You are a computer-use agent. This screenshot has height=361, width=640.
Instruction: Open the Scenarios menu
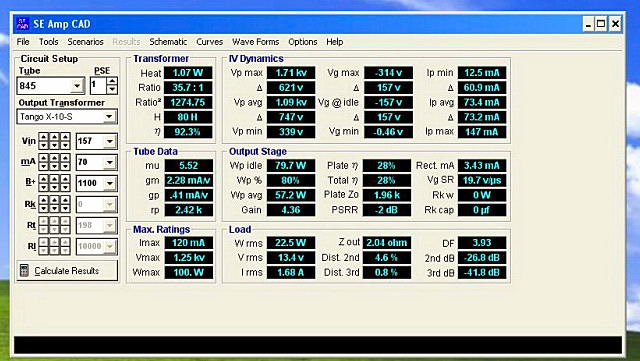(85, 42)
